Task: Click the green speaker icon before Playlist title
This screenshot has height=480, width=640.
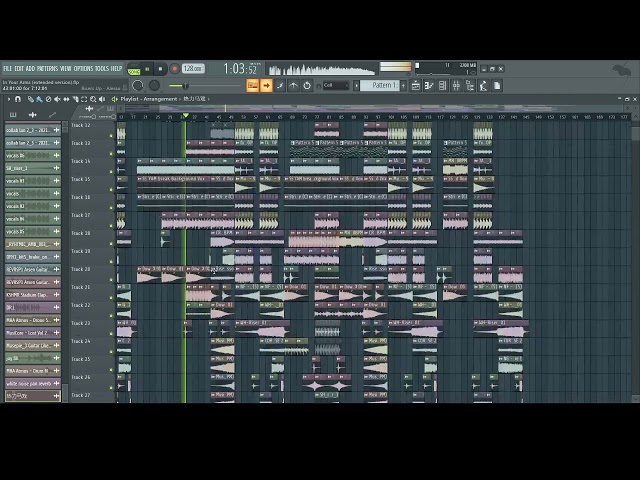Action: [115, 99]
